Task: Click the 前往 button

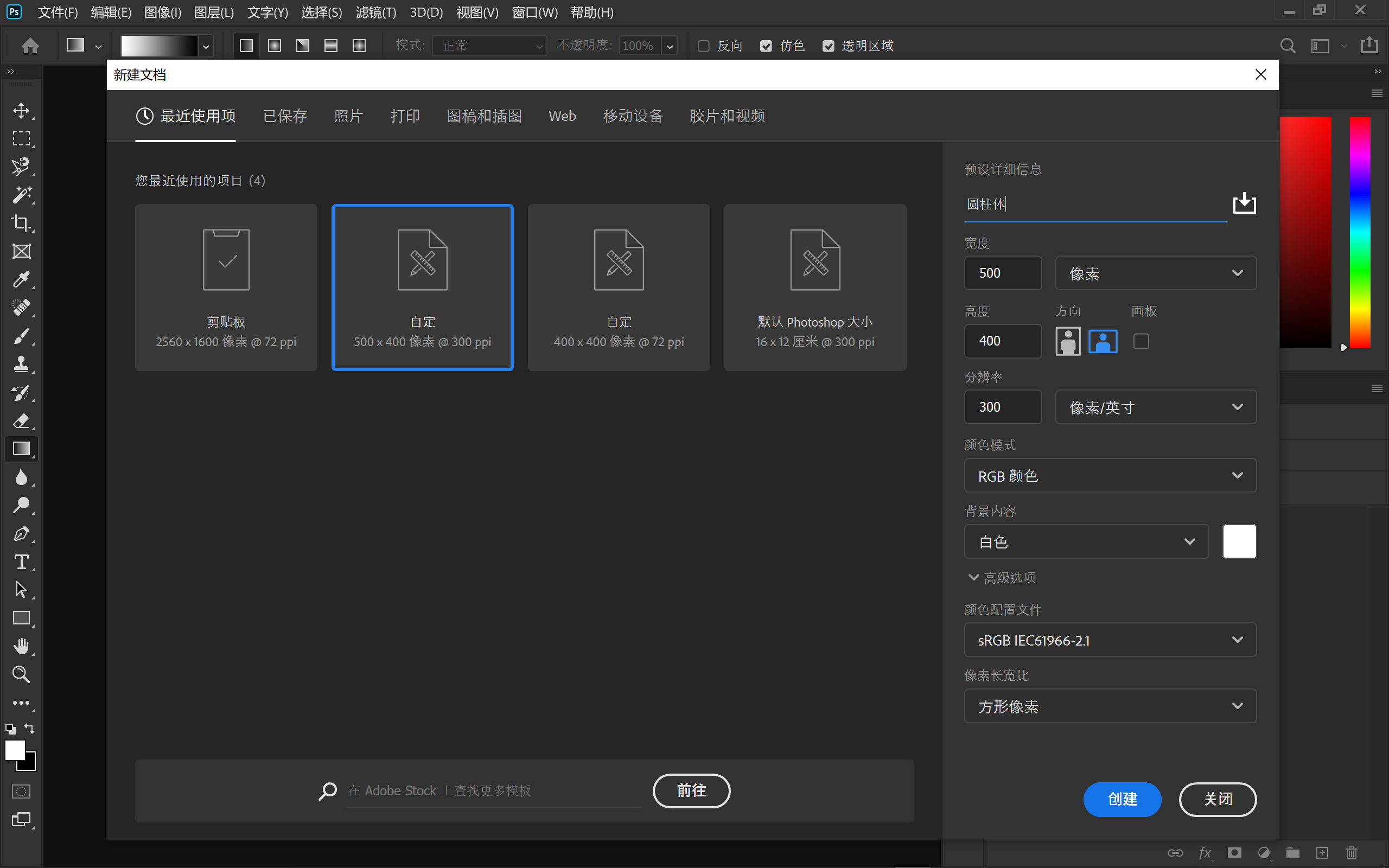Action: pos(691,790)
